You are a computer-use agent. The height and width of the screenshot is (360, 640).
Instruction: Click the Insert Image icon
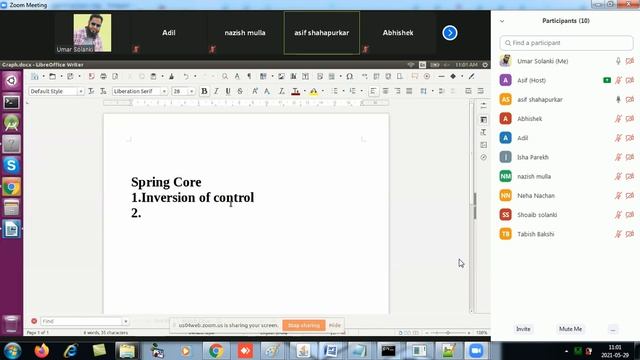pos(281,76)
